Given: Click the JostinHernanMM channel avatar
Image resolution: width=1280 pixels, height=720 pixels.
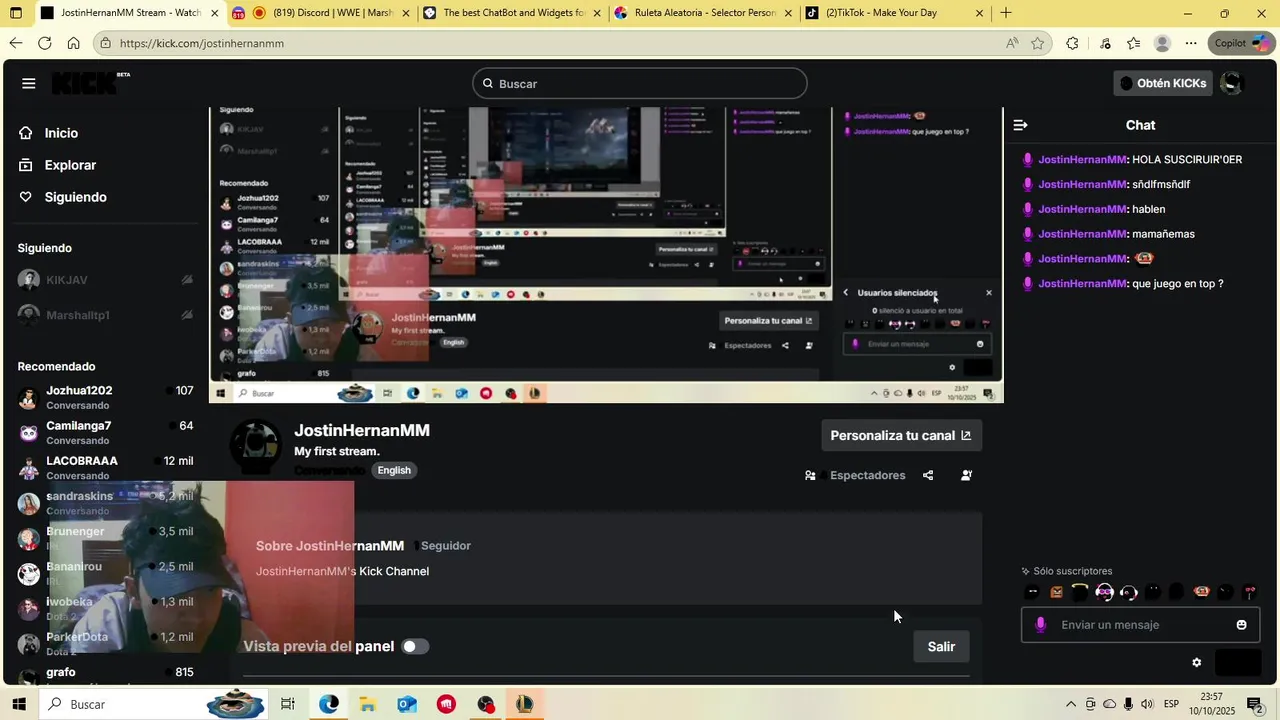Looking at the screenshot, I should 255,446.
